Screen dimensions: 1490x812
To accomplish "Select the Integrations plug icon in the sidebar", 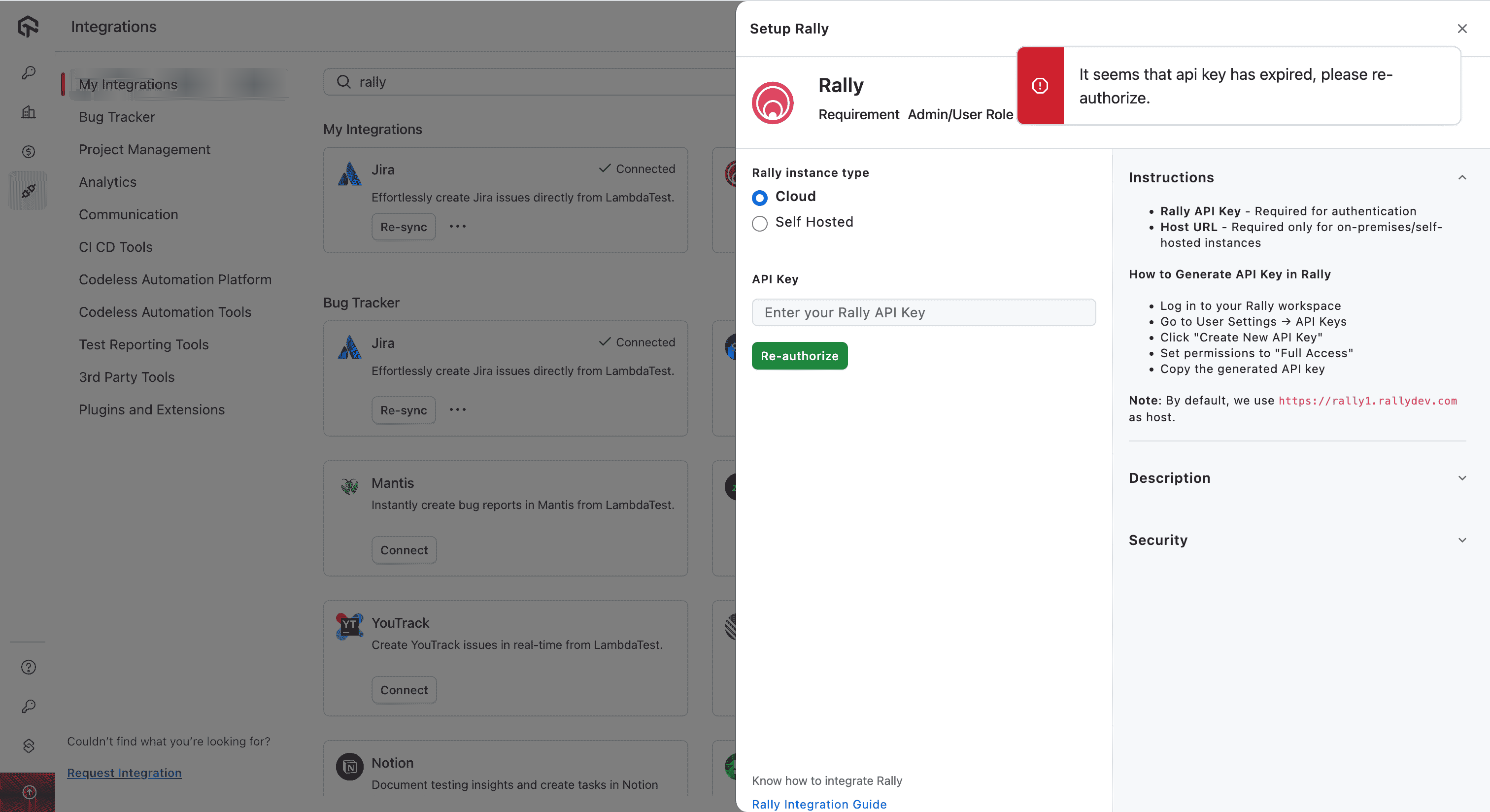I will pos(28,190).
